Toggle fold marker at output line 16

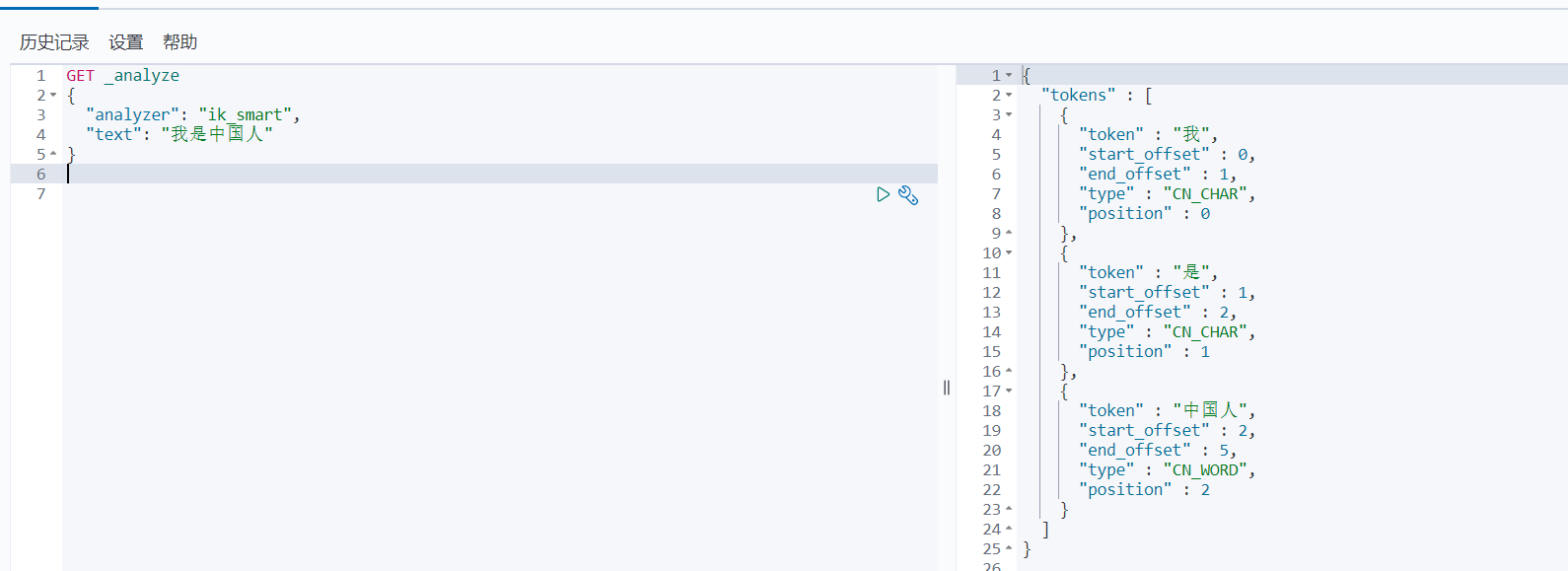1009,371
